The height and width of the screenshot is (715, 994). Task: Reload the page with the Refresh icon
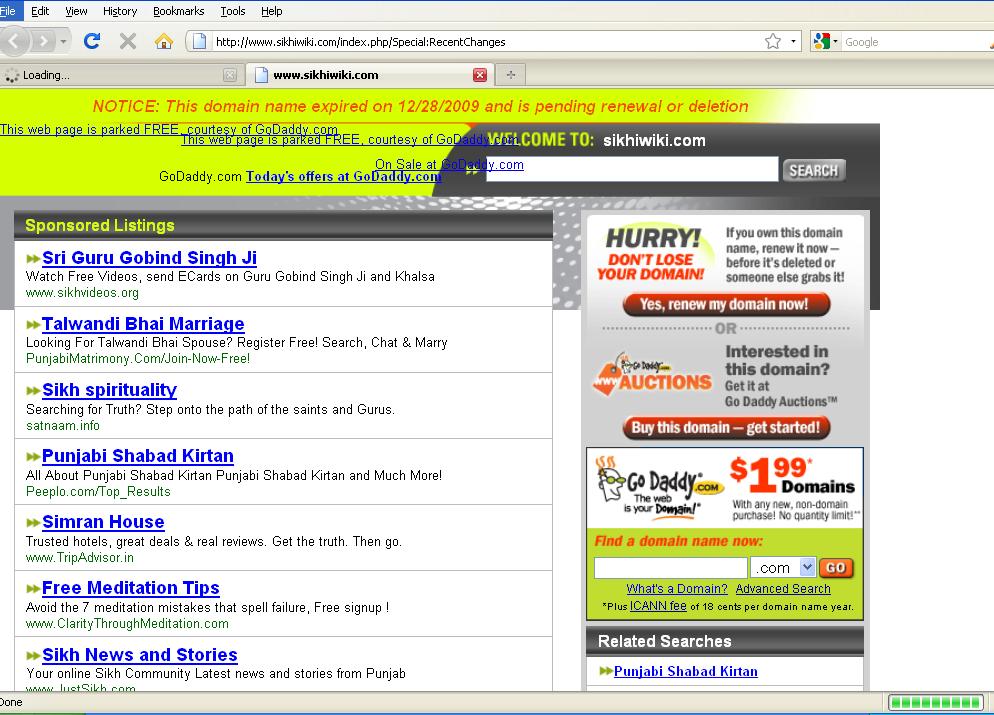click(92, 42)
